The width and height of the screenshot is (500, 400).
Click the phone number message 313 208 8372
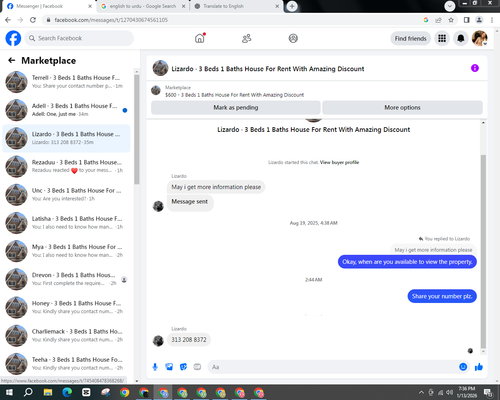pos(189,340)
